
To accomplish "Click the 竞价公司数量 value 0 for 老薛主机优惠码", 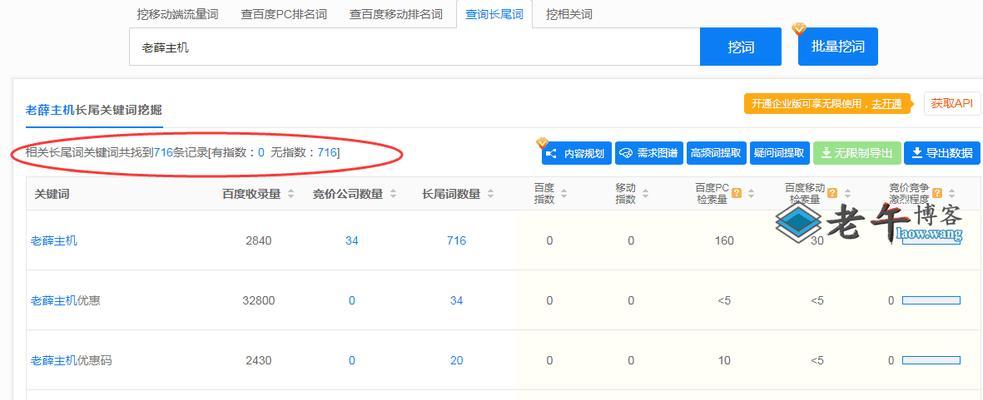I will point(352,361).
